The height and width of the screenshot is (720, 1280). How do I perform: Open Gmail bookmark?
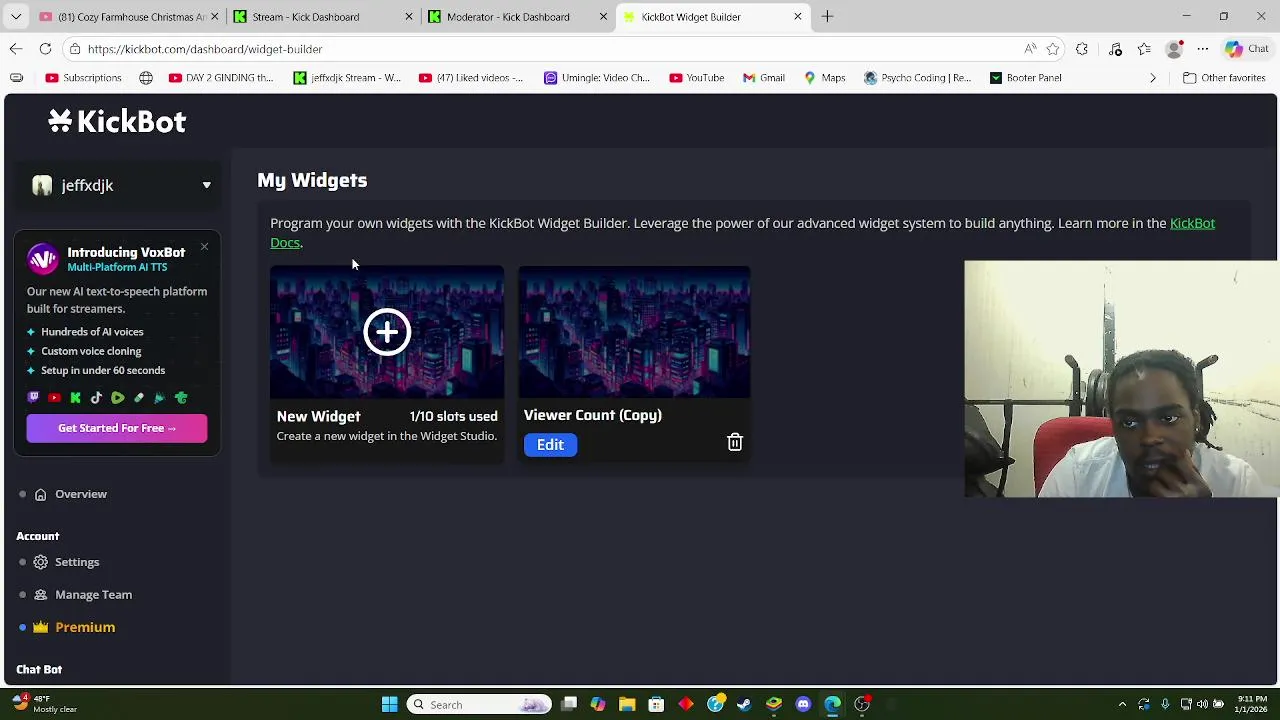(x=763, y=78)
